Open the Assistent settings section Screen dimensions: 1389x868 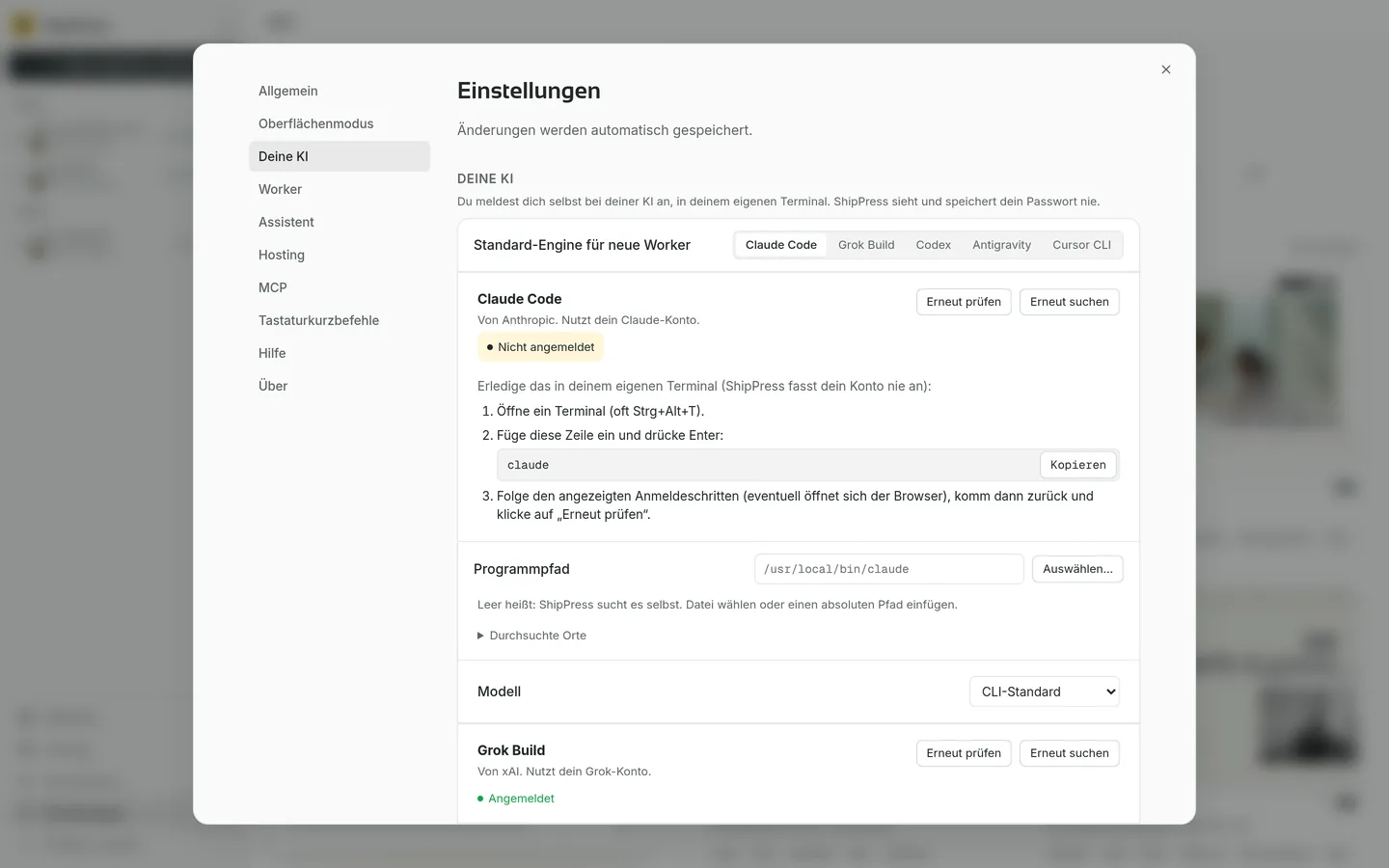[340, 222]
